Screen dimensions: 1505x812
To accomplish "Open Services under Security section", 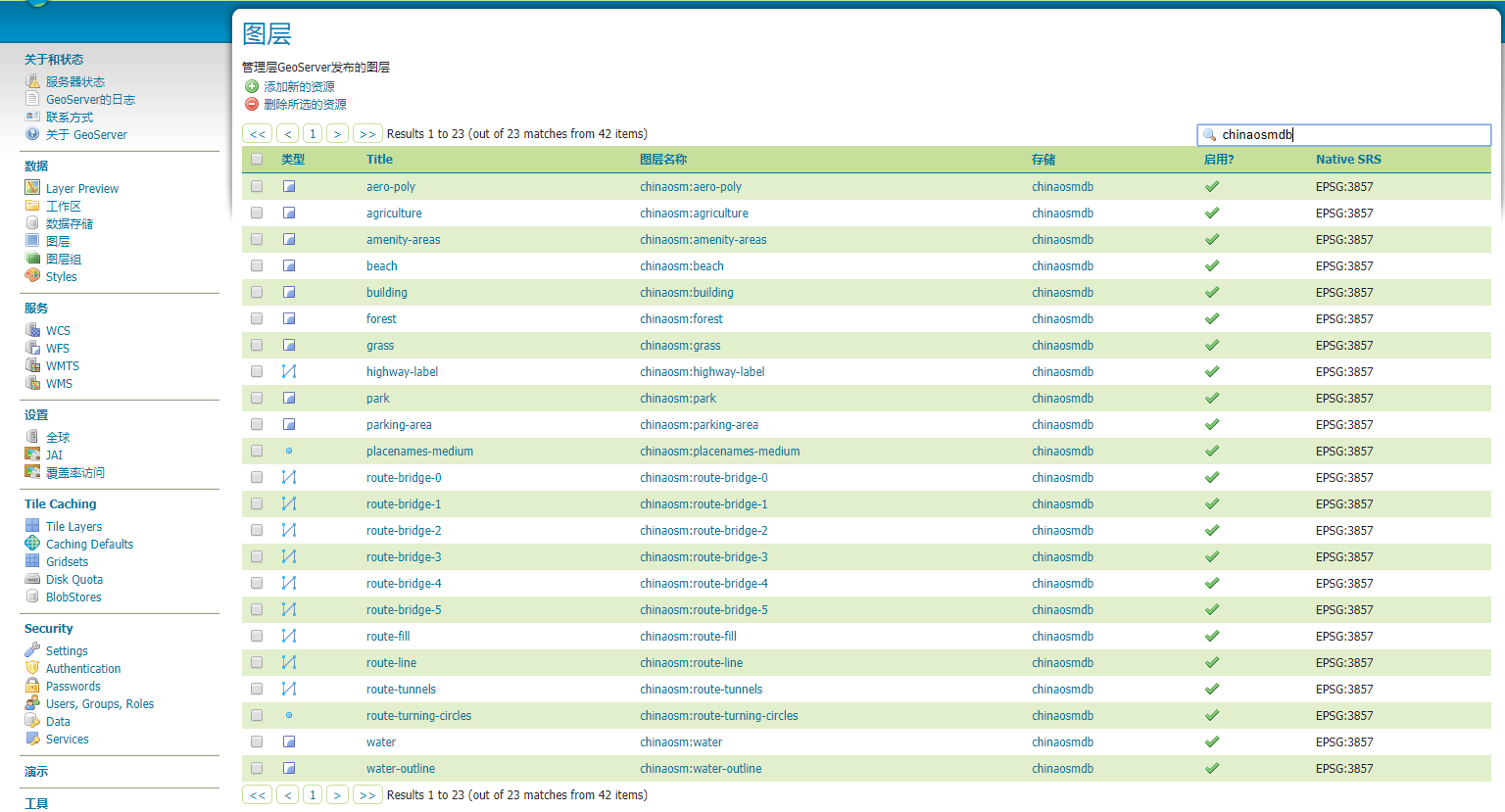I will pyautogui.click(x=67, y=739).
